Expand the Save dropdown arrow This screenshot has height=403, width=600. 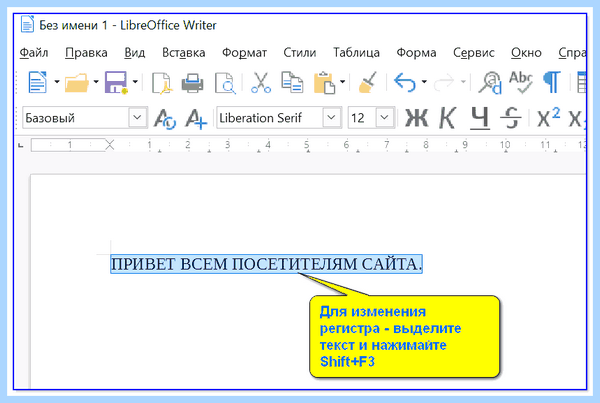(x=135, y=82)
